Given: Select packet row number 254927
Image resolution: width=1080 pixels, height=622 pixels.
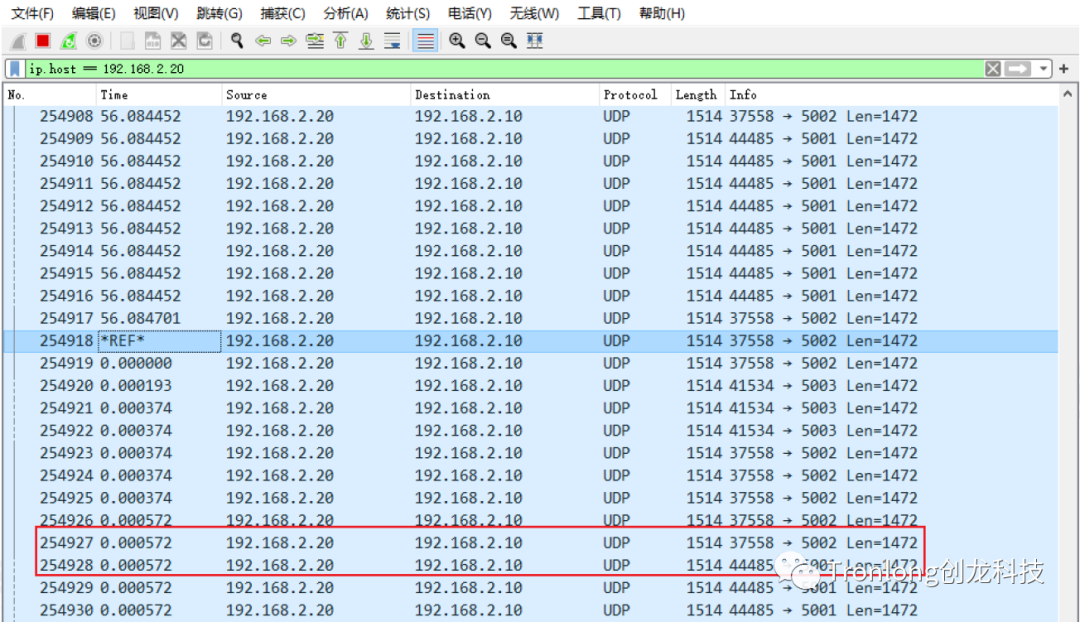Looking at the screenshot, I should tap(531, 543).
